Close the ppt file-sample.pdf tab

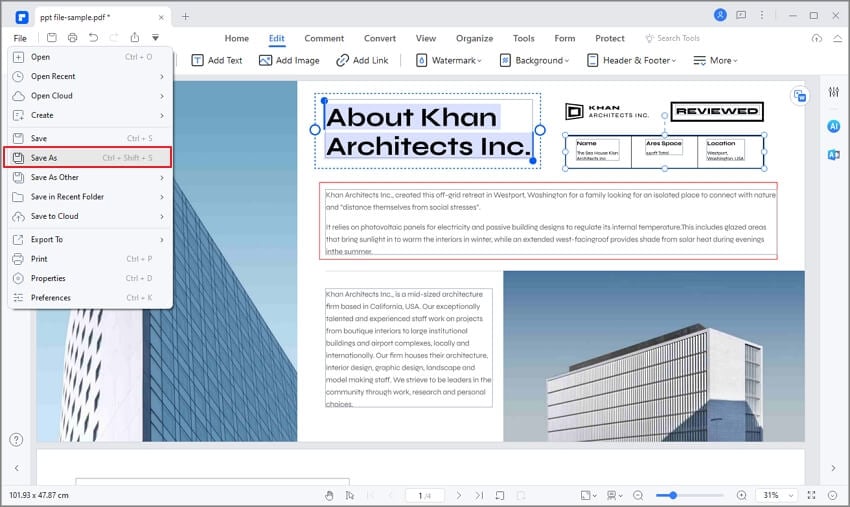(x=161, y=17)
